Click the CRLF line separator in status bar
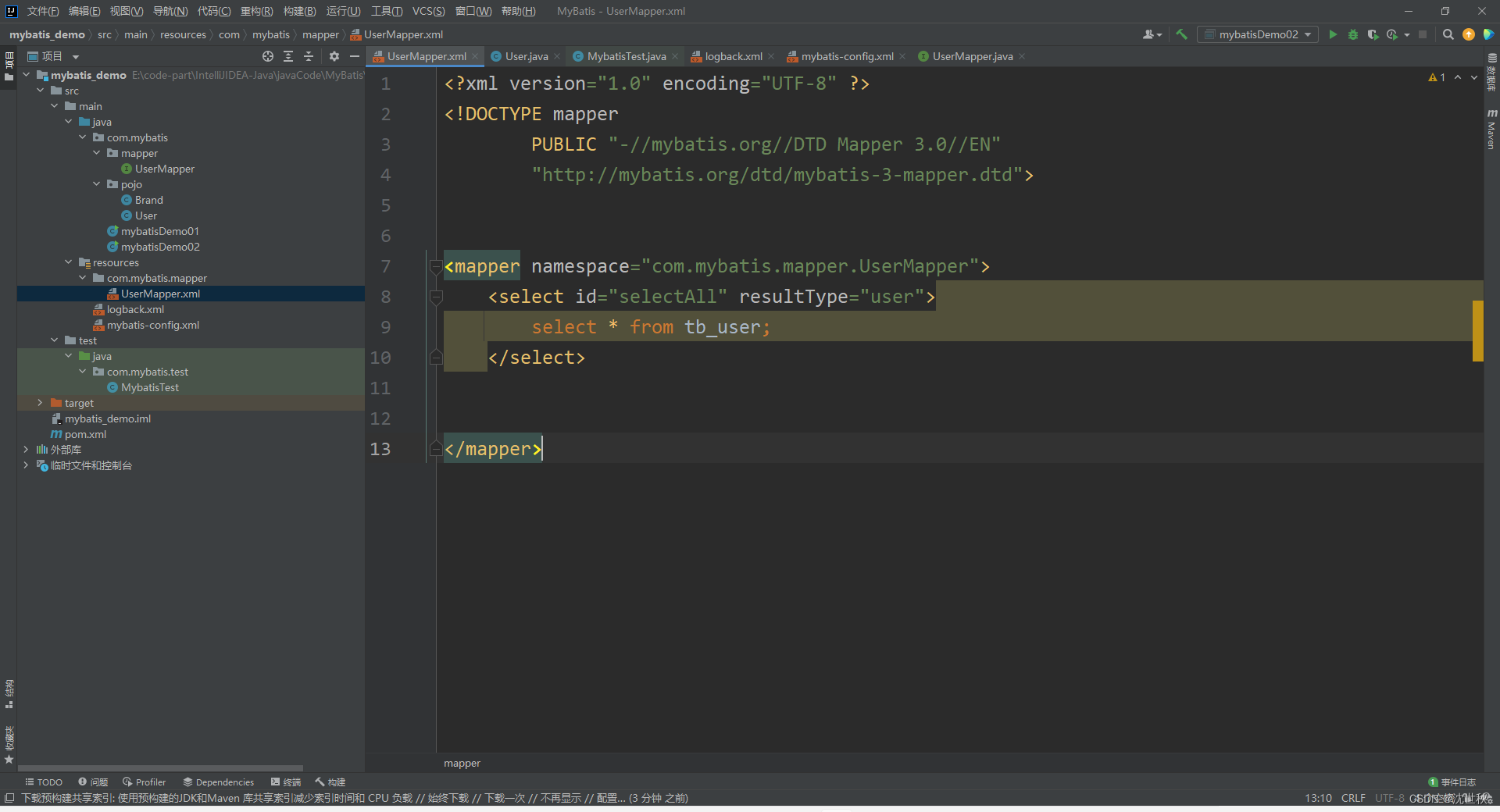The width and height of the screenshot is (1500, 812). click(1353, 798)
